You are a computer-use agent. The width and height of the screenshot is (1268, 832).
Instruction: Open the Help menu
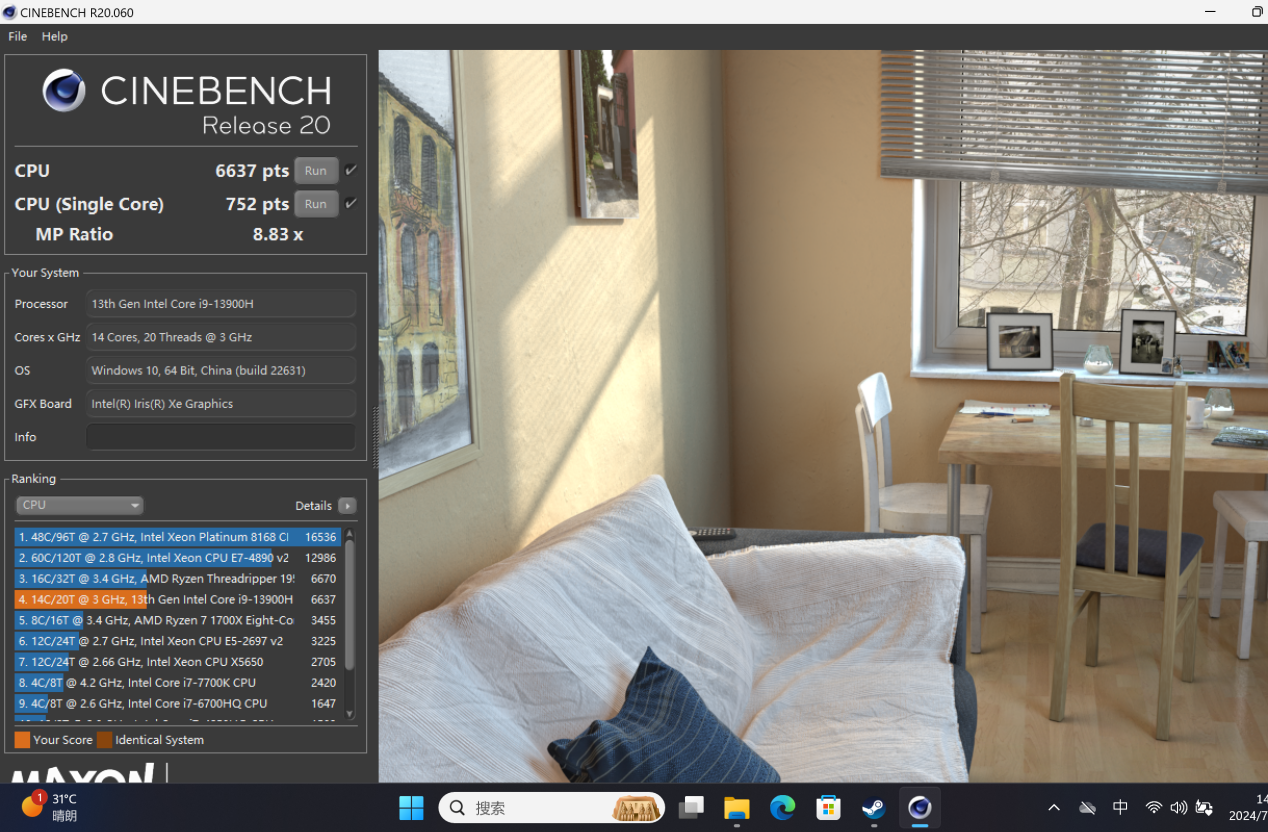pos(54,36)
